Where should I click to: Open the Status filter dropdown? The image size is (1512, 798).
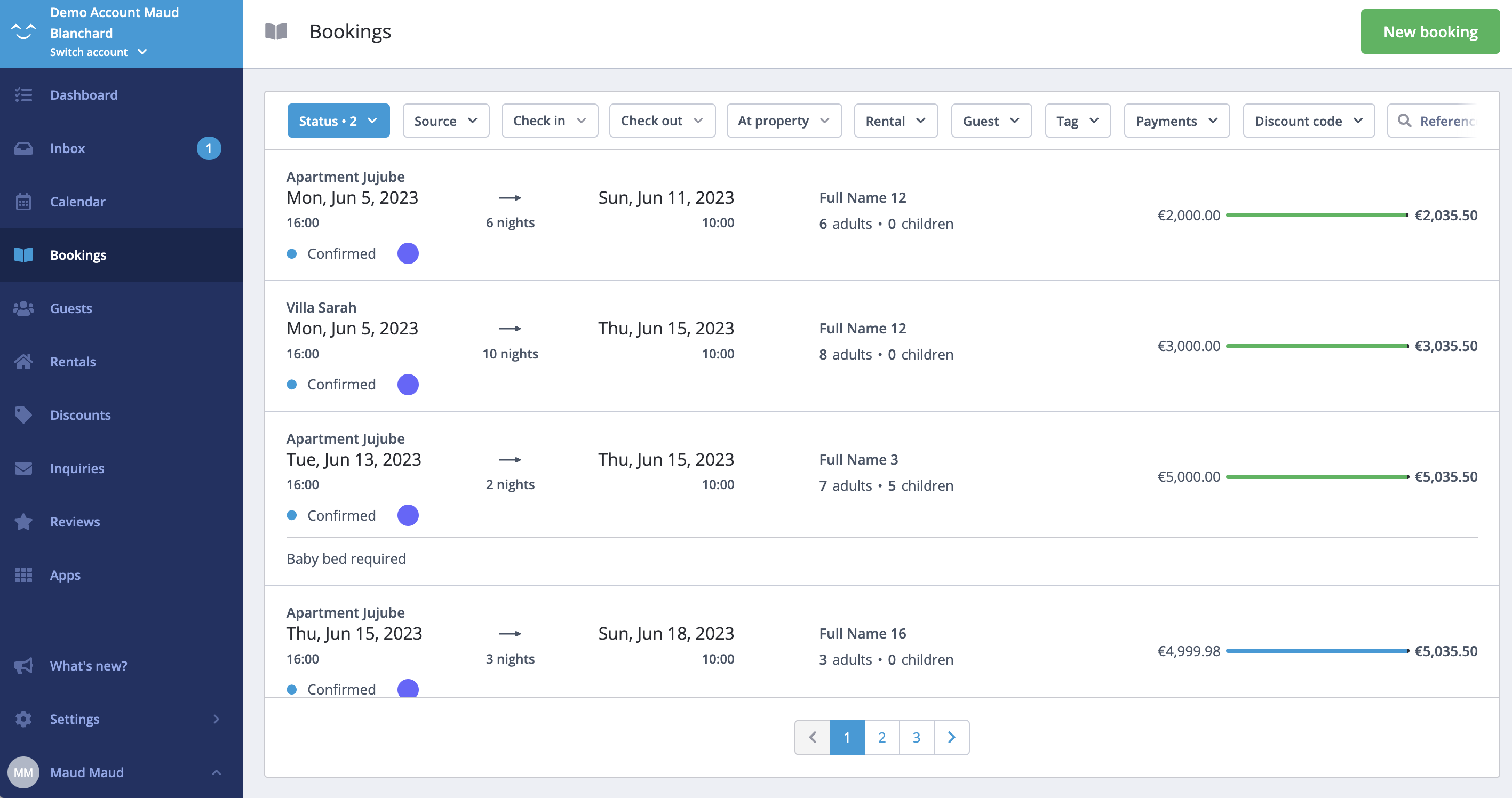339,121
